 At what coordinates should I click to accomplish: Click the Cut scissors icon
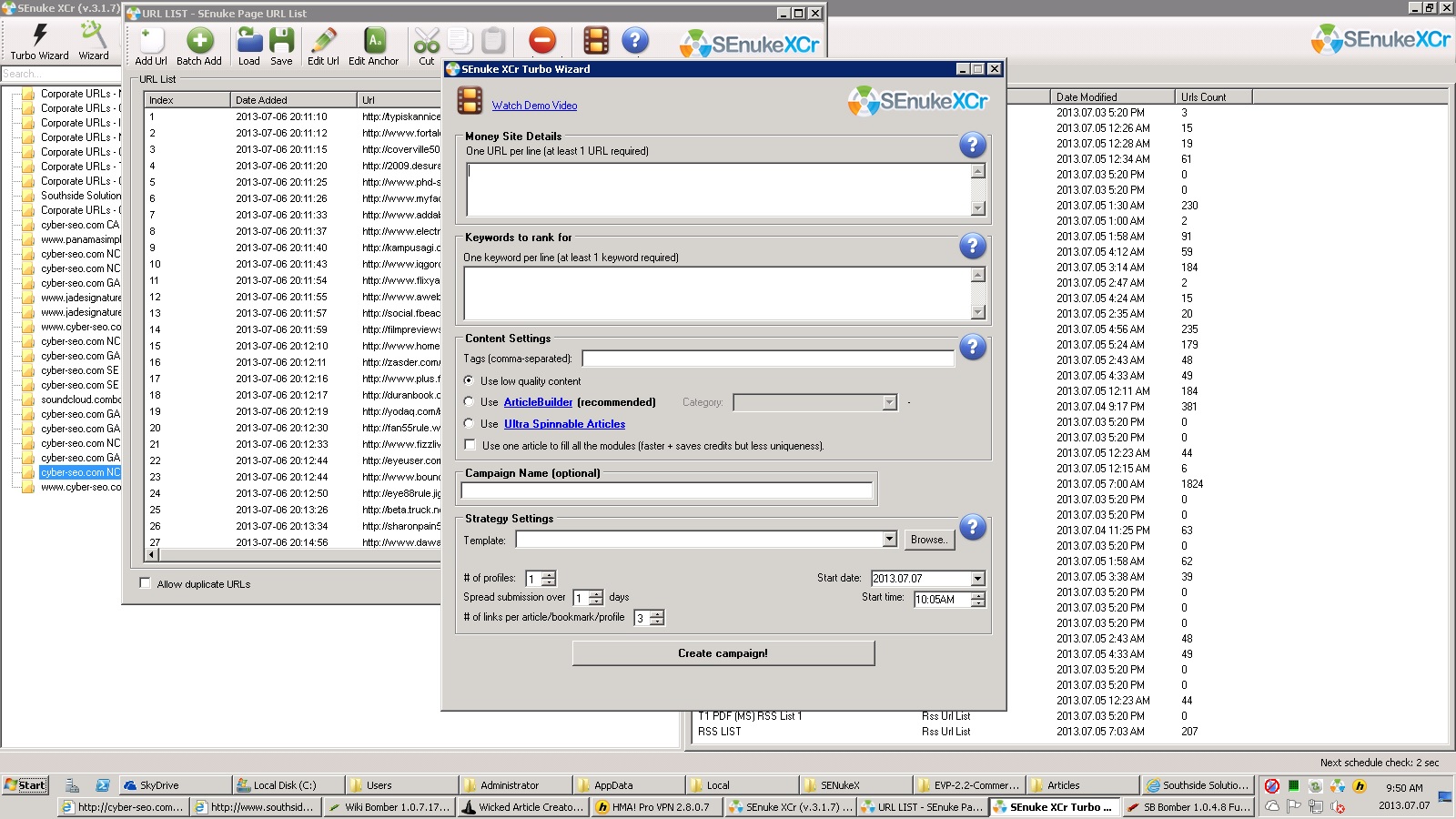pos(426,46)
